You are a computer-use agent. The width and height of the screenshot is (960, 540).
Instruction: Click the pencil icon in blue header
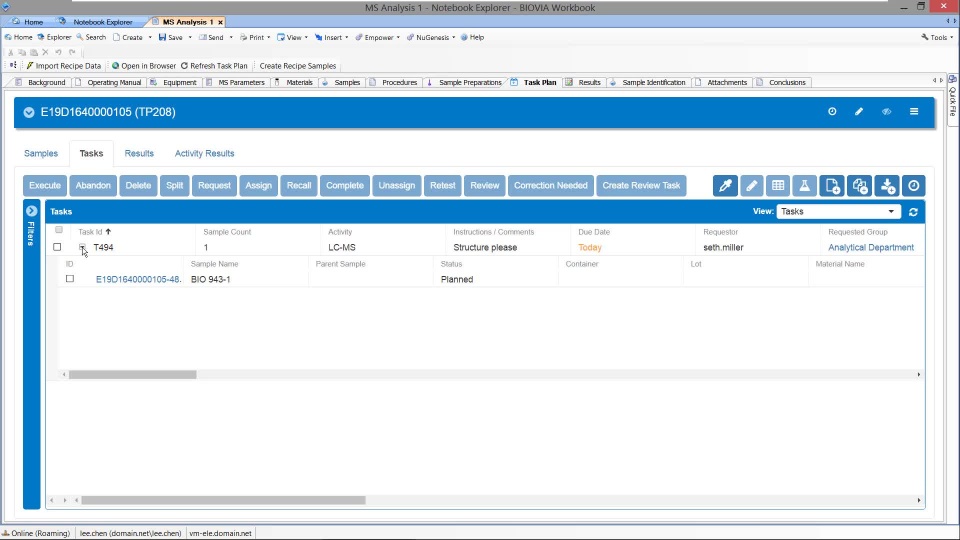point(859,111)
